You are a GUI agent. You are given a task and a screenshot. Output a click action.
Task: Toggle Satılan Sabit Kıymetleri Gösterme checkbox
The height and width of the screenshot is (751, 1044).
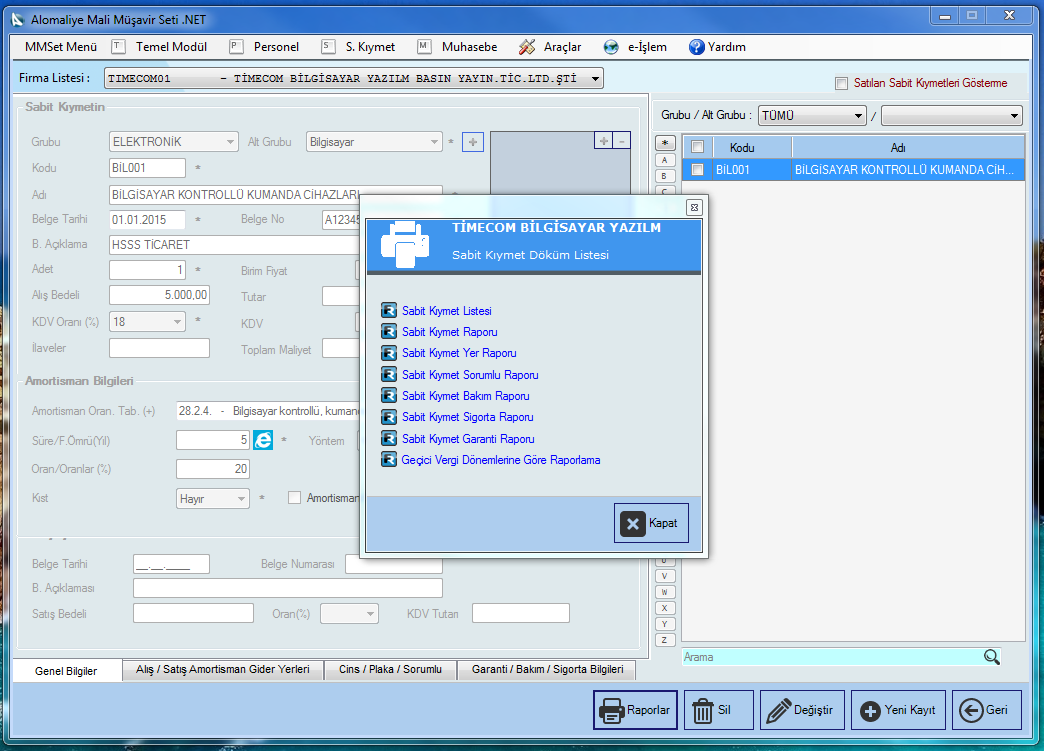842,83
